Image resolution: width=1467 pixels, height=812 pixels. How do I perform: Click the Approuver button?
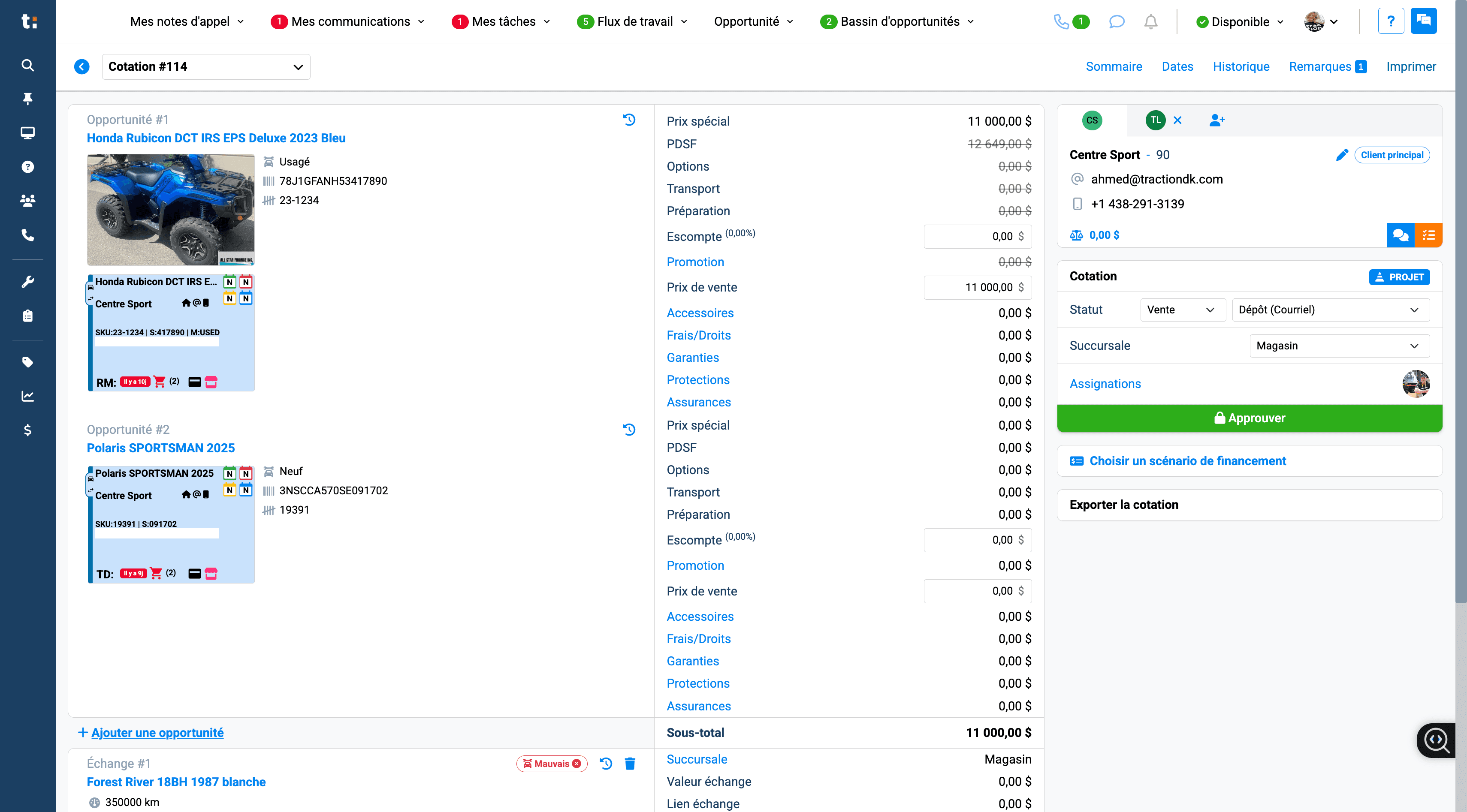pos(1250,418)
